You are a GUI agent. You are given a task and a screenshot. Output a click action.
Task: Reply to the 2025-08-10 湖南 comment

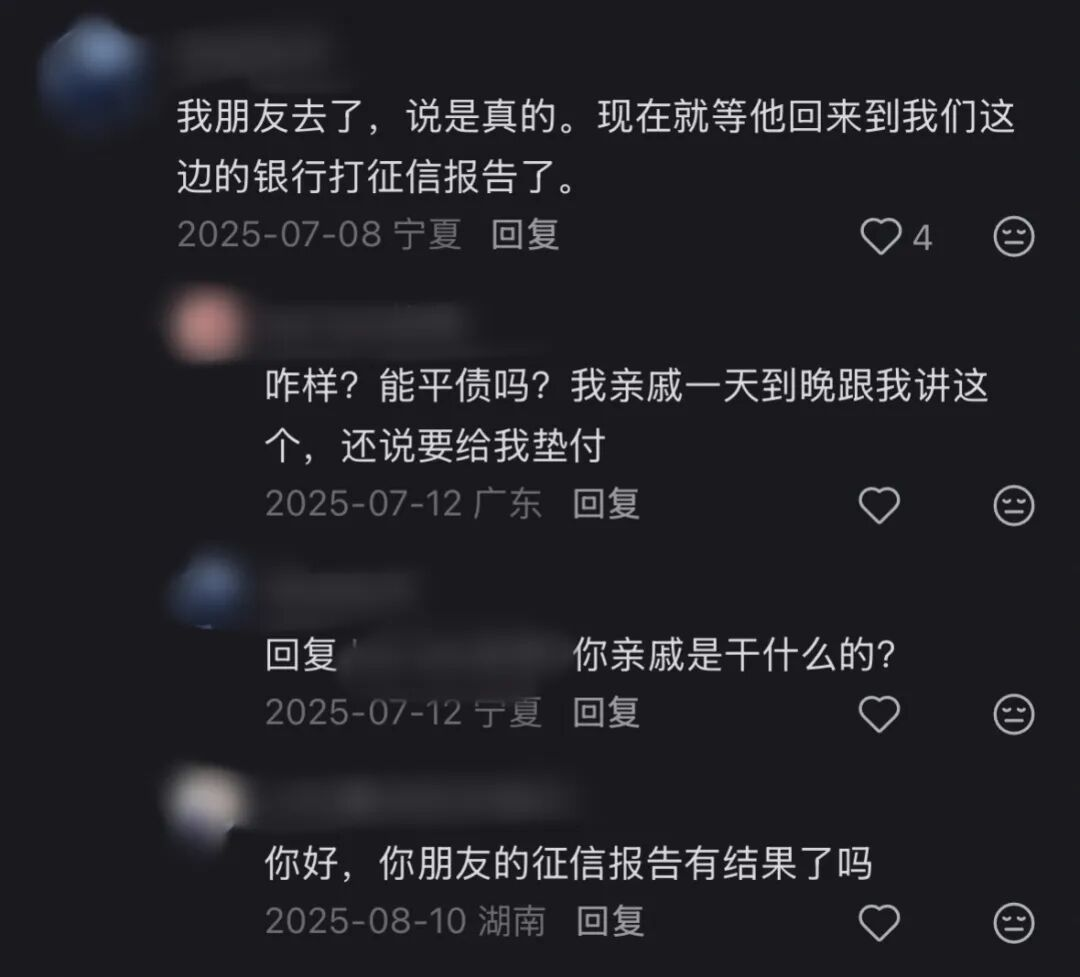pos(610,921)
